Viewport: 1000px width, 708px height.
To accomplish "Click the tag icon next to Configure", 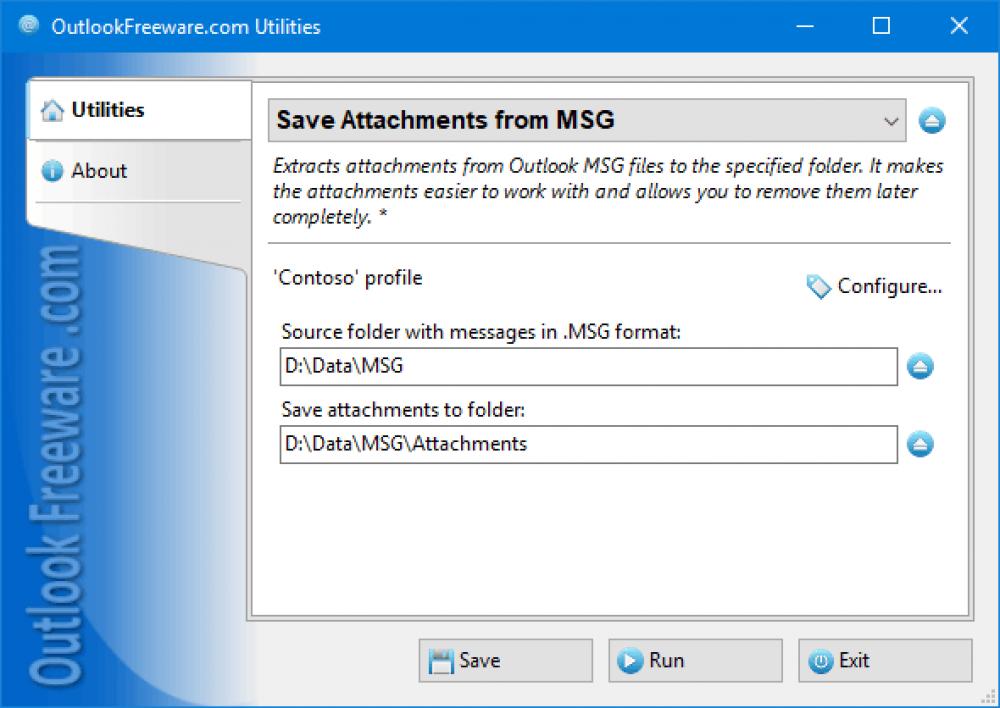I will pos(819,287).
